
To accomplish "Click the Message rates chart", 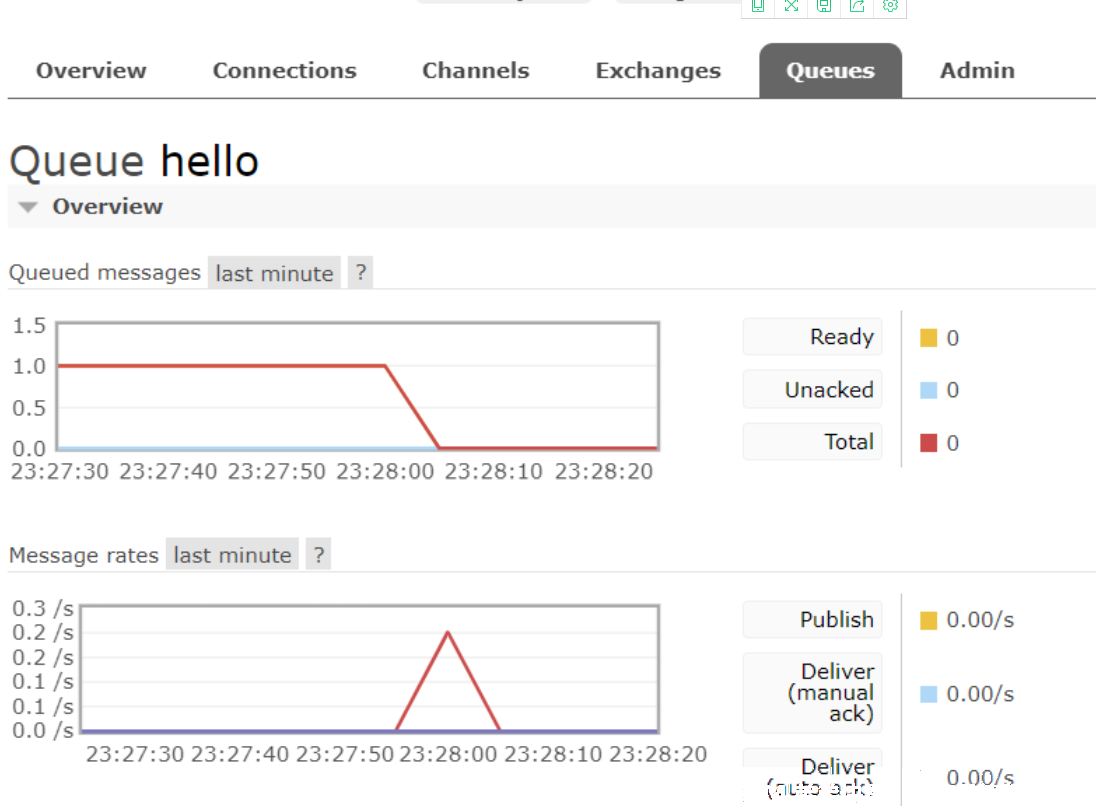I will click(370, 669).
